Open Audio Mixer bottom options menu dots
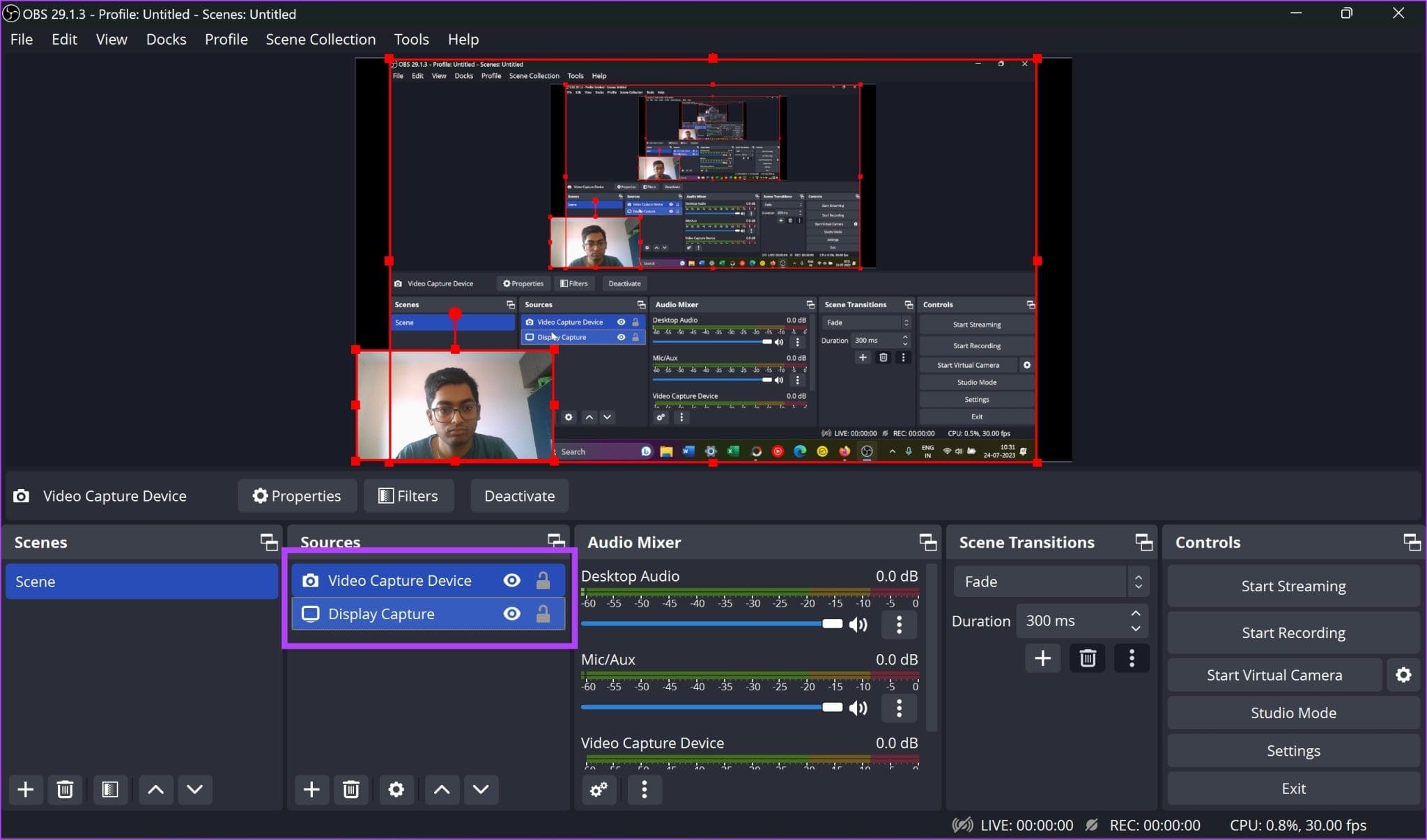Viewport: 1427px width, 840px height. (644, 789)
